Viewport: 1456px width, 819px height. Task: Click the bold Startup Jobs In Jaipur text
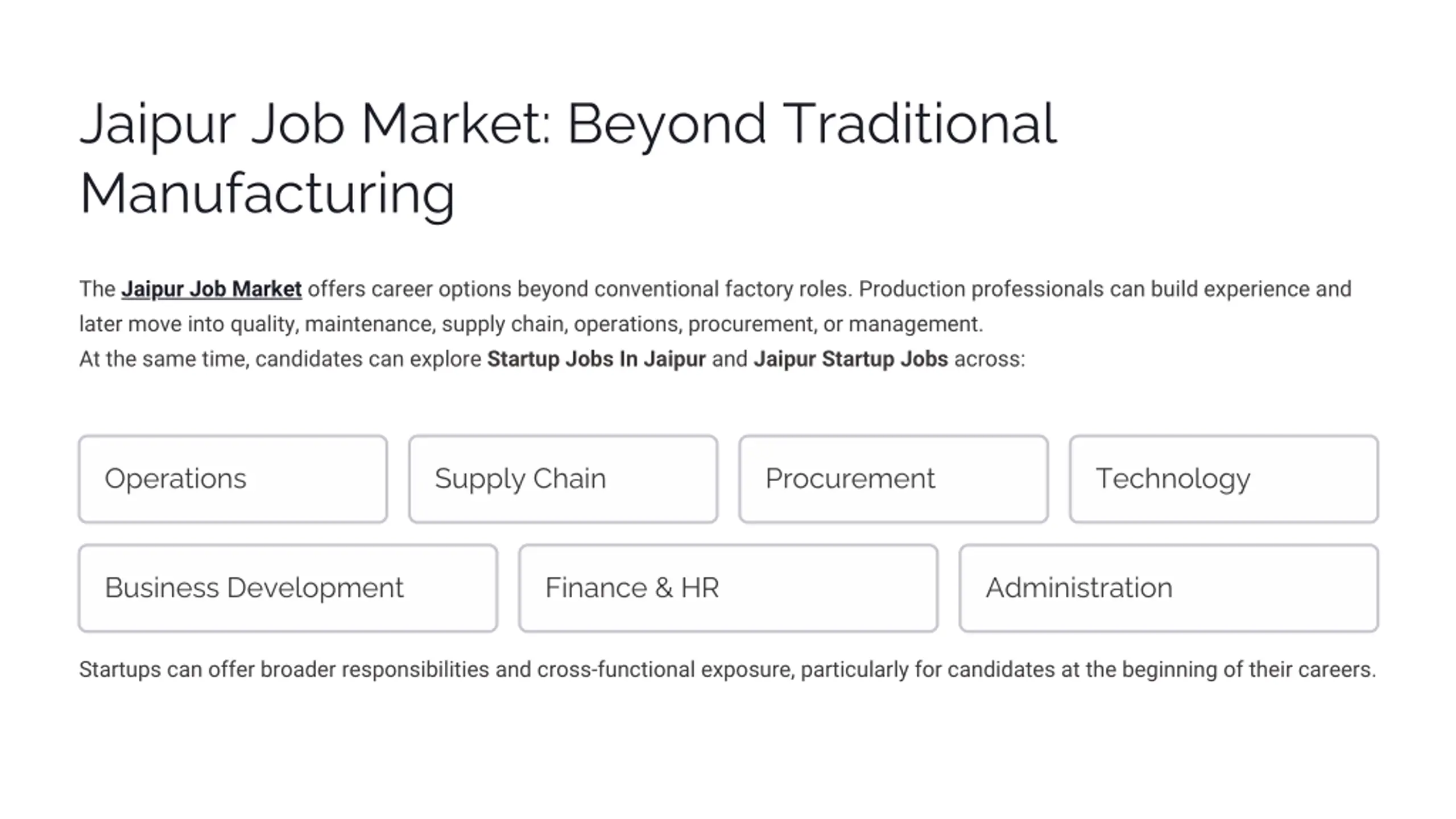click(x=596, y=359)
